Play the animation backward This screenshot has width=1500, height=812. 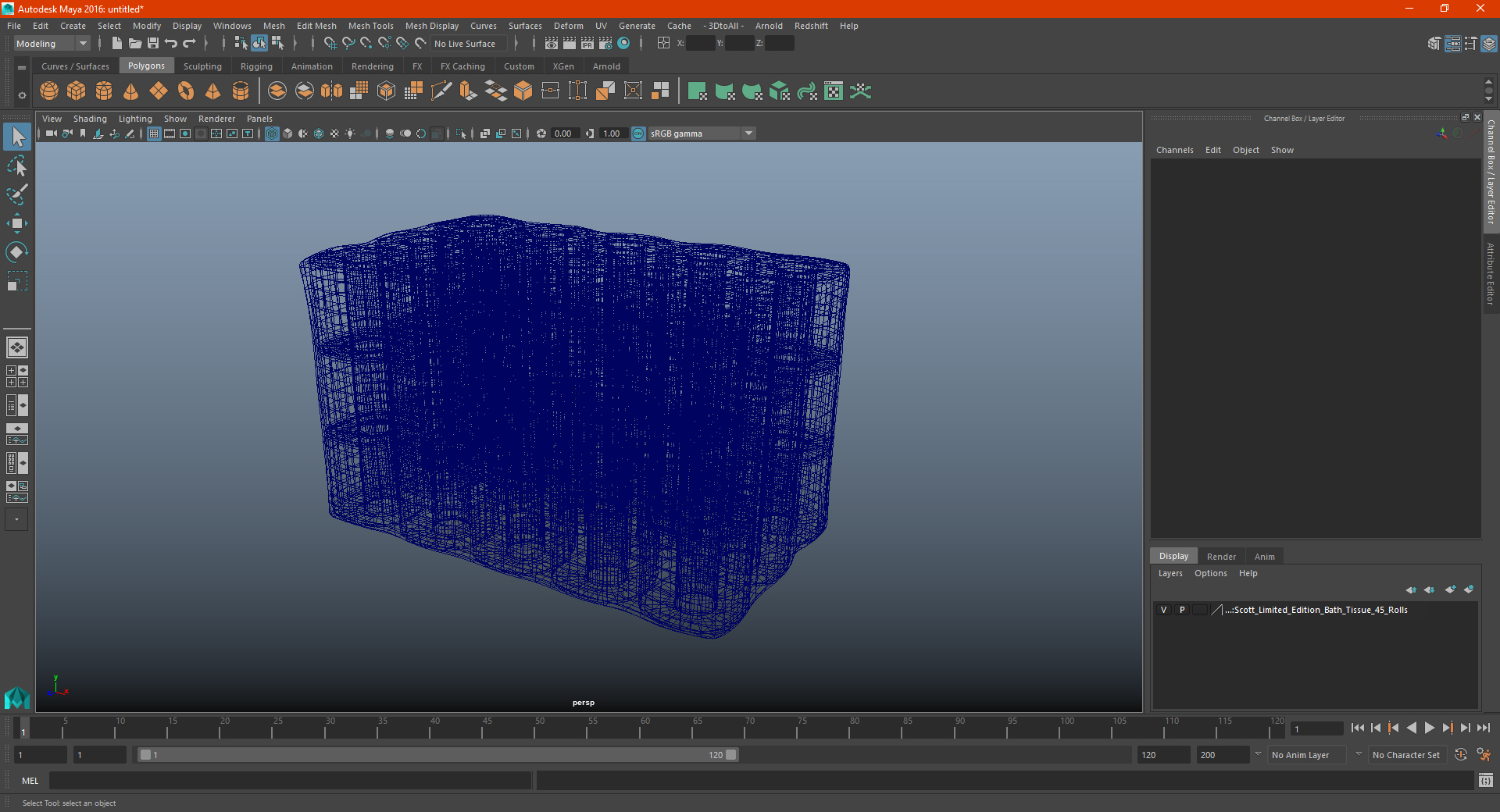tap(1412, 728)
